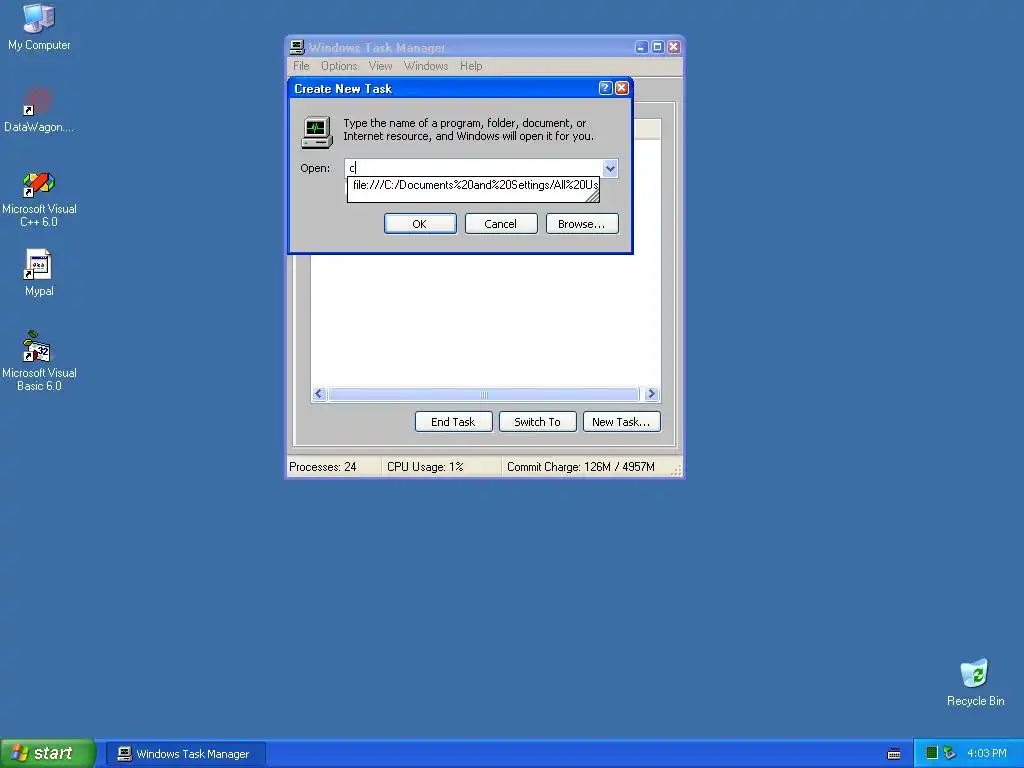Open the Options menu in Task Manager
The image size is (1024, 768).
(339, 66)
